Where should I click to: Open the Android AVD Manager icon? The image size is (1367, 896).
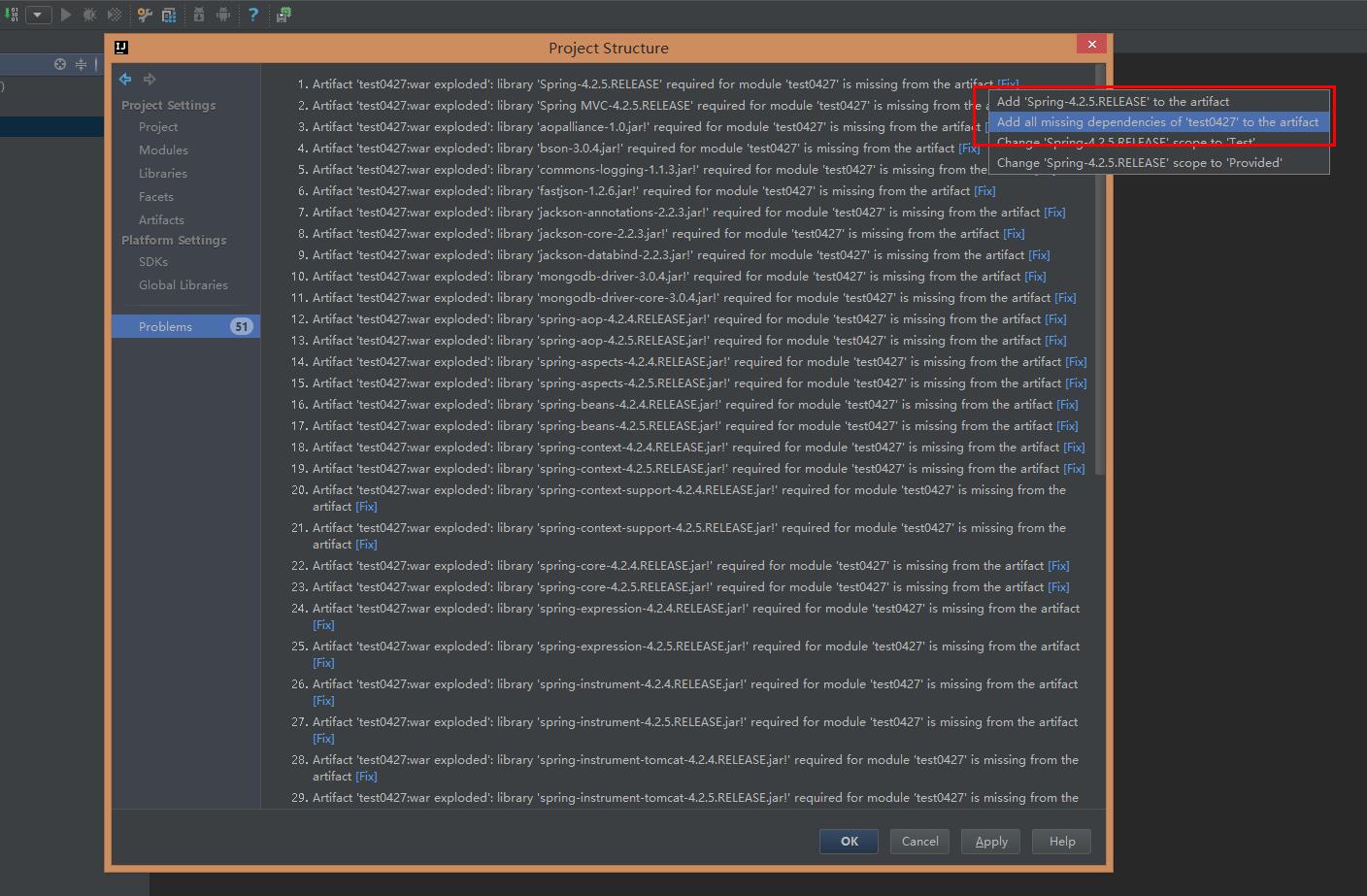[223, 15]
